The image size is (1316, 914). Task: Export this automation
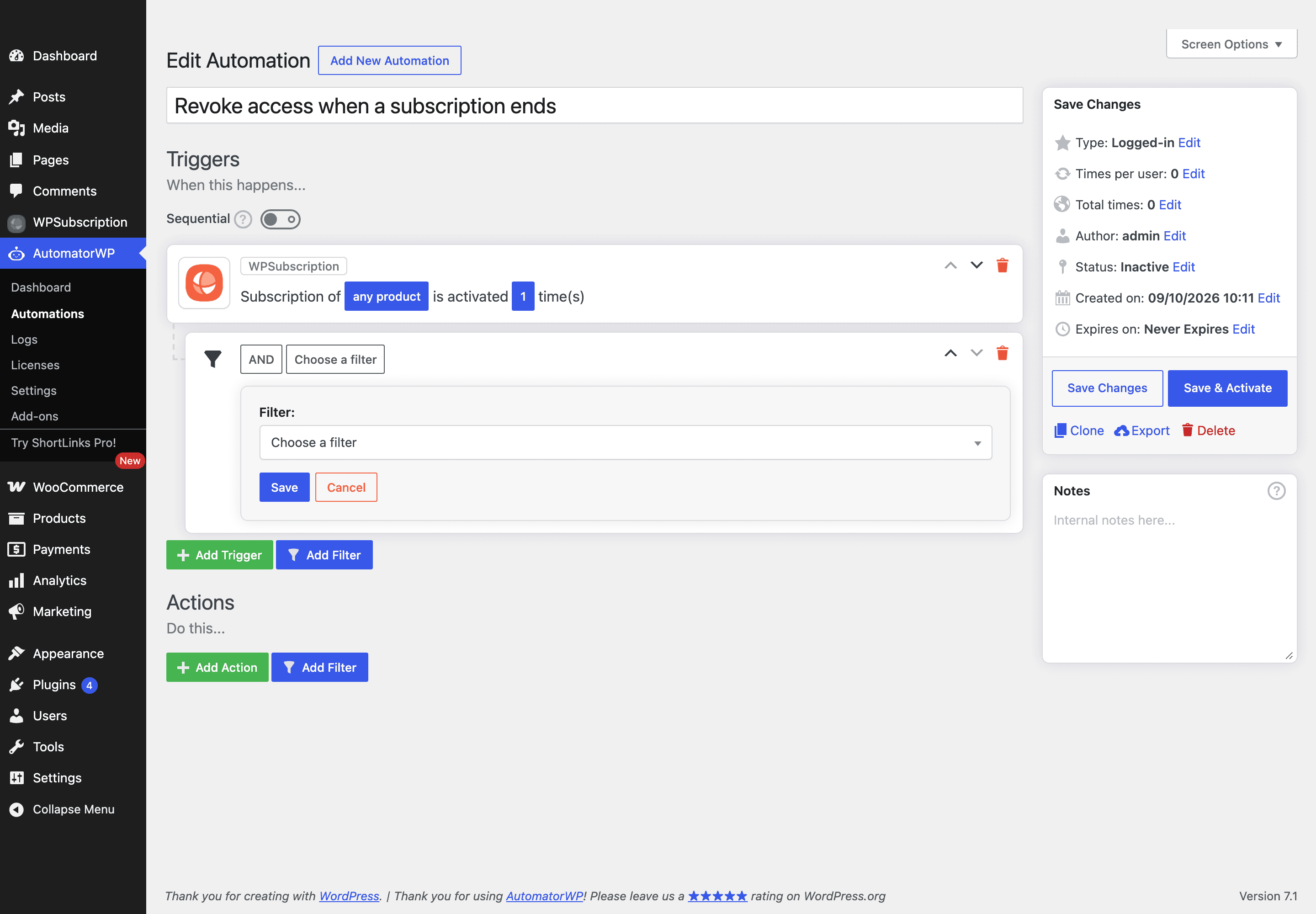[1142, 430]
